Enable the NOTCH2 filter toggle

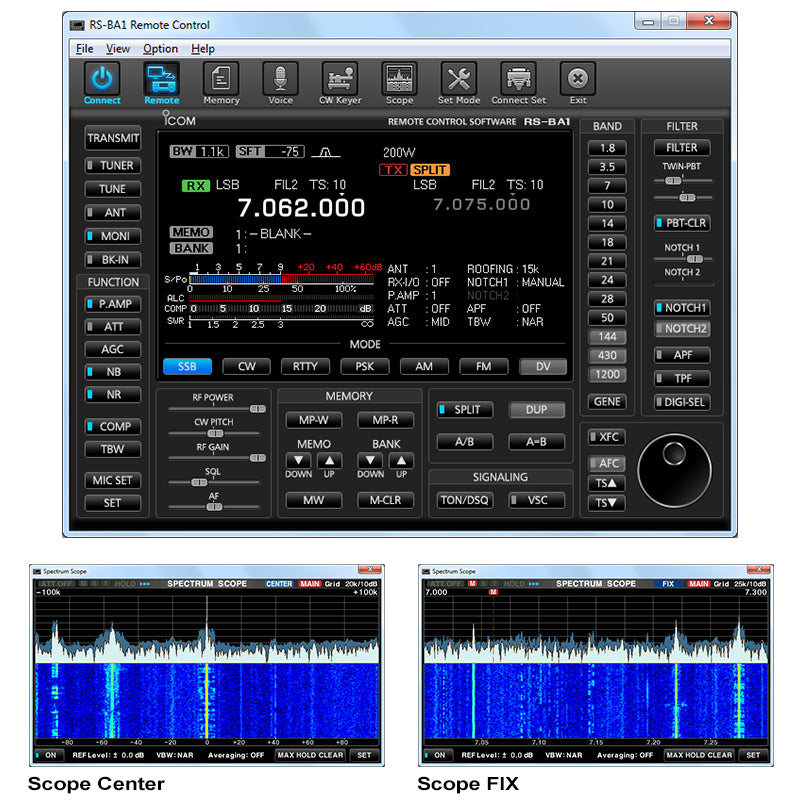(x=681, y=328)
